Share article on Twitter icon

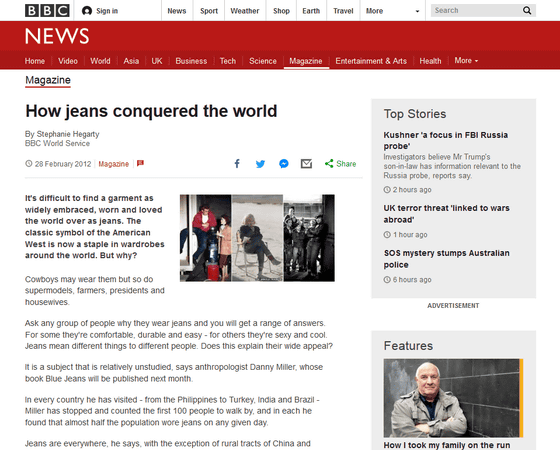coord(260,164)
